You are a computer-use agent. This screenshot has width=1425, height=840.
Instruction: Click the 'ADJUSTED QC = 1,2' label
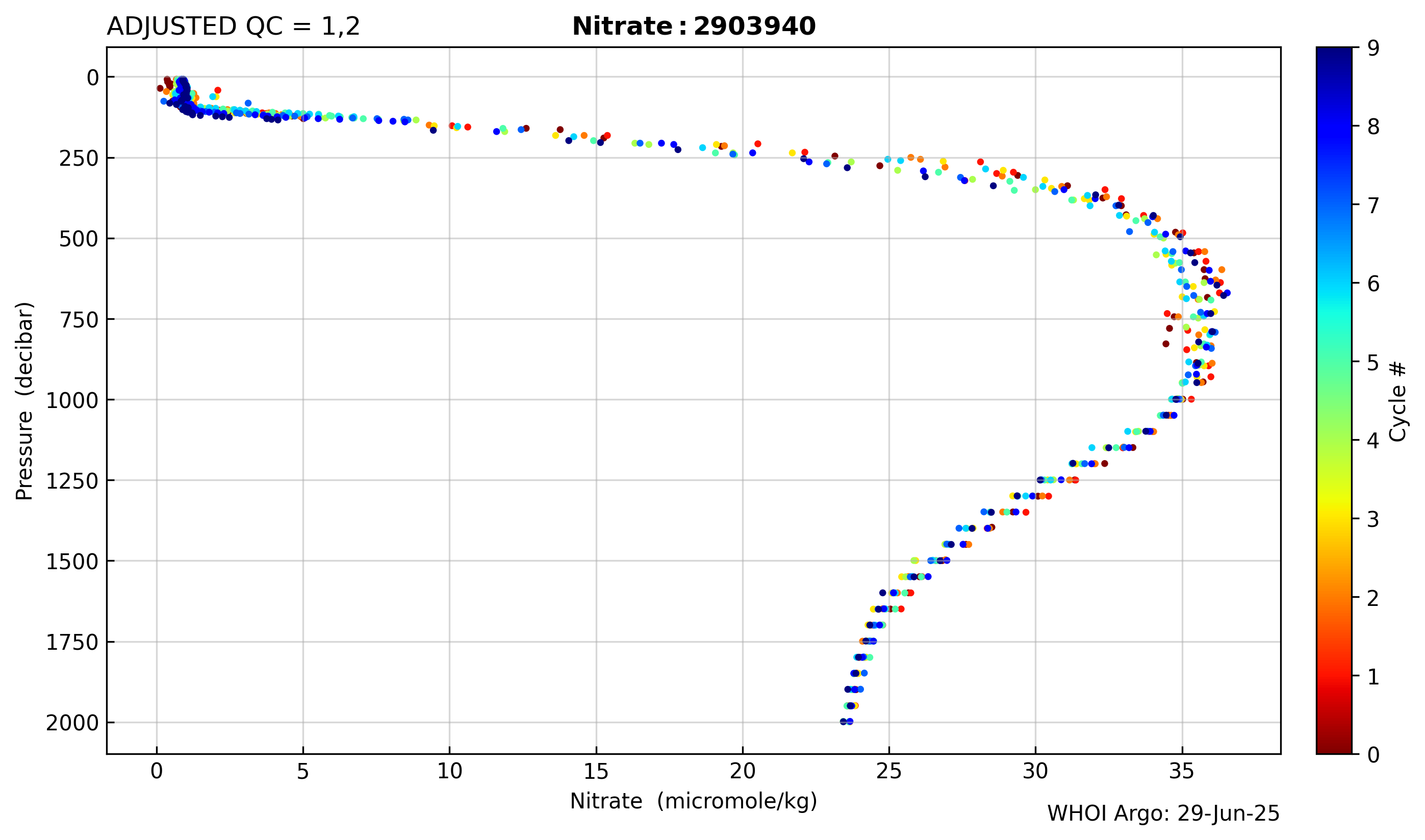click(233, 27)
